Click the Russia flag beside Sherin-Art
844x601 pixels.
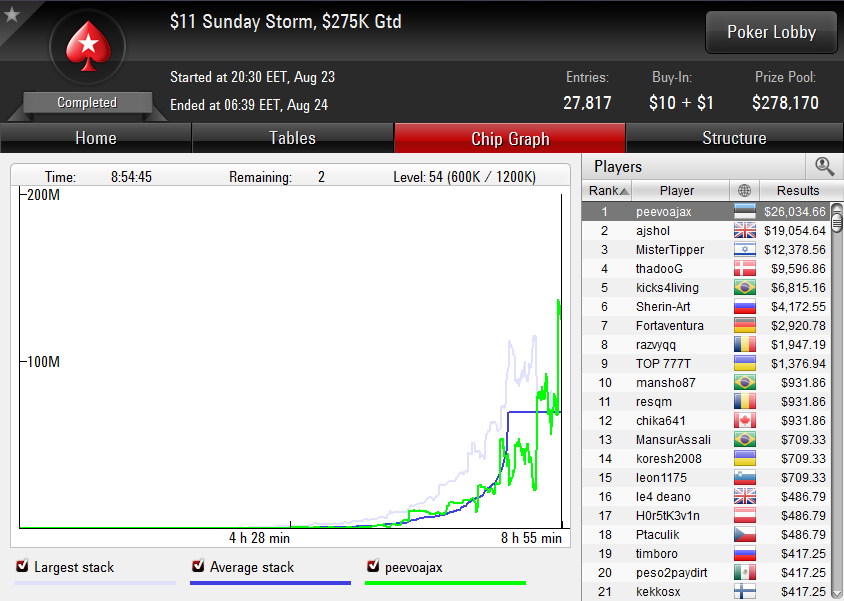[x=745, y=306]
